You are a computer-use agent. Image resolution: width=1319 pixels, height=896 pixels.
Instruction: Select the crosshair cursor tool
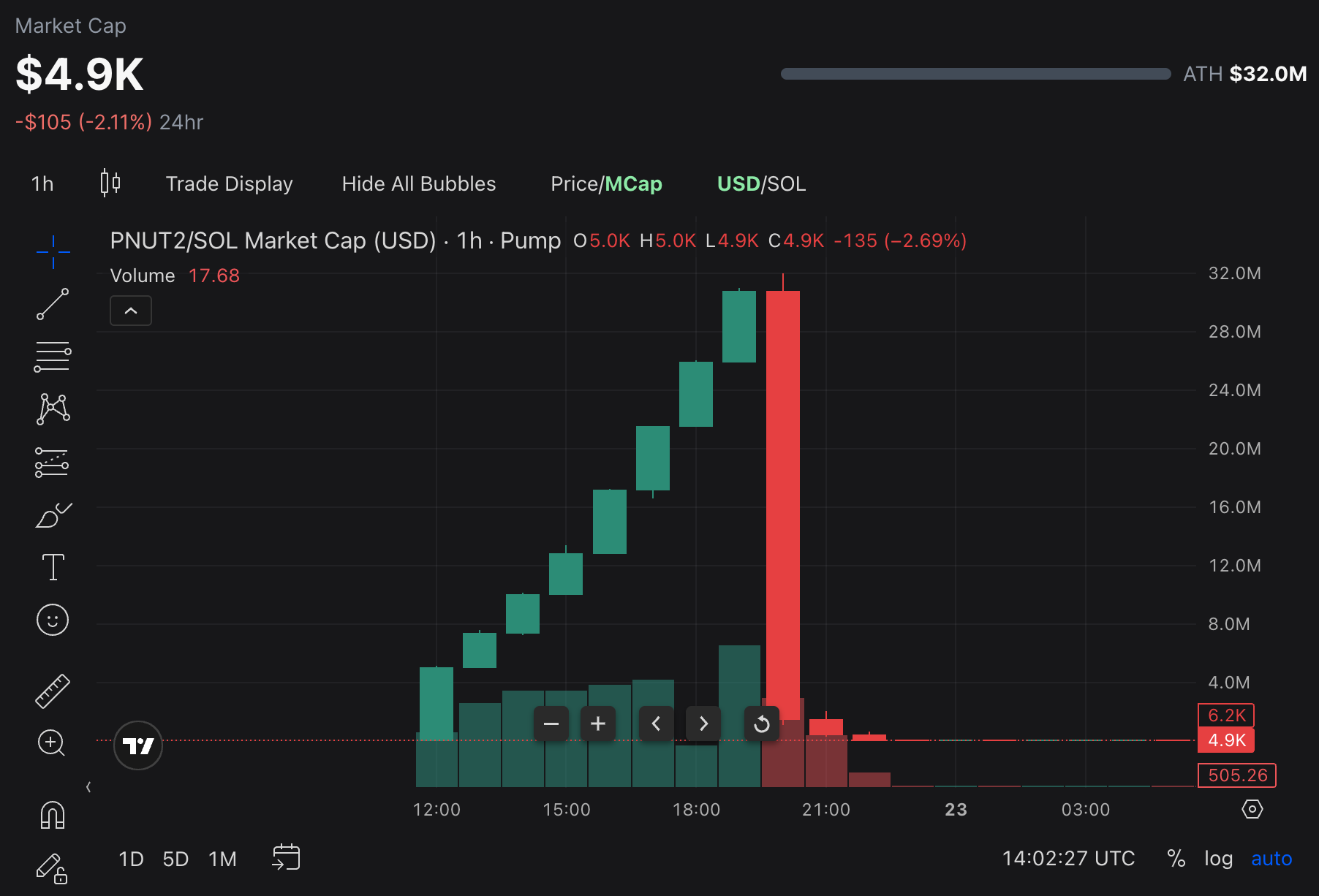tap(53, 252)
